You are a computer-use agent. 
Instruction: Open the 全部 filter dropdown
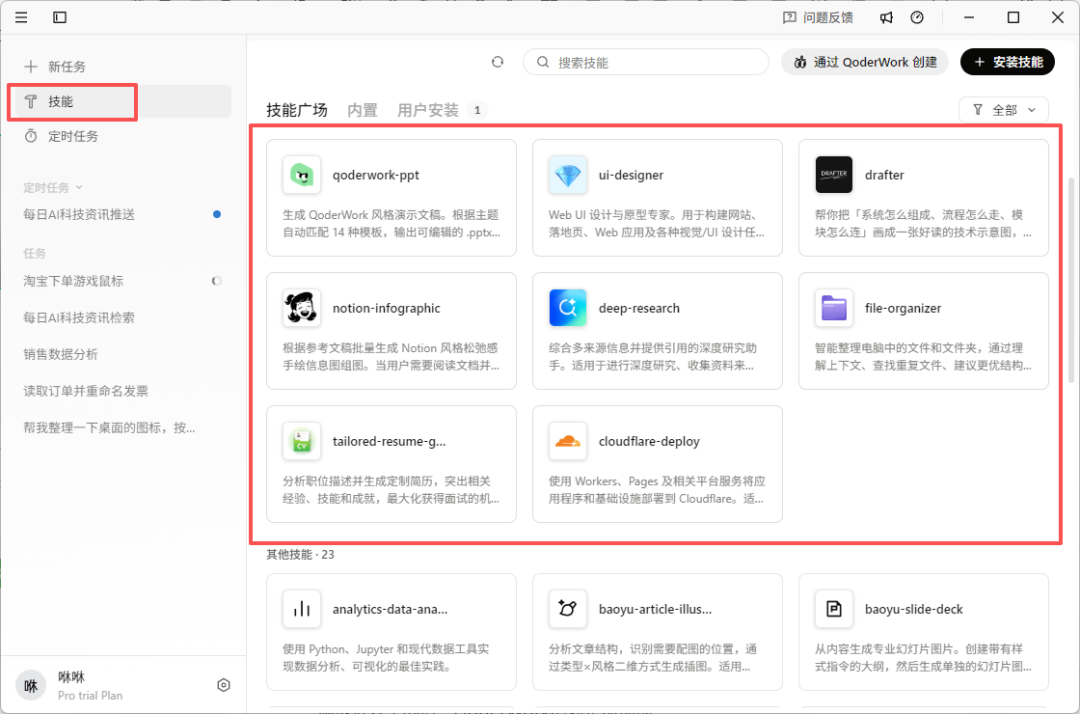click(x=1003, y=109)
